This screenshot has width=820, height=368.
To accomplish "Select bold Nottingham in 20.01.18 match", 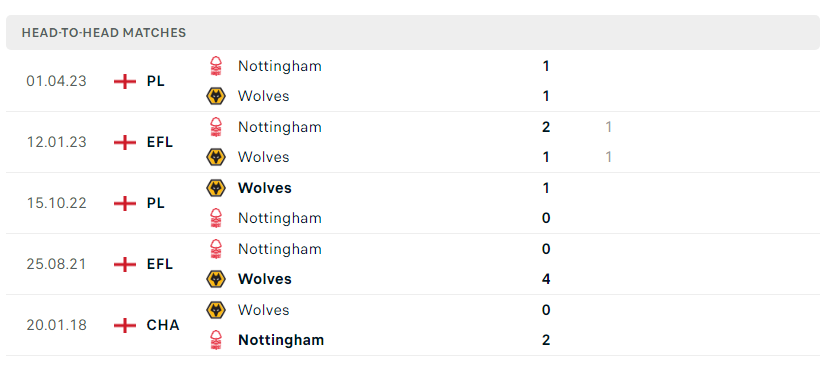I will (x=281, y=340).
